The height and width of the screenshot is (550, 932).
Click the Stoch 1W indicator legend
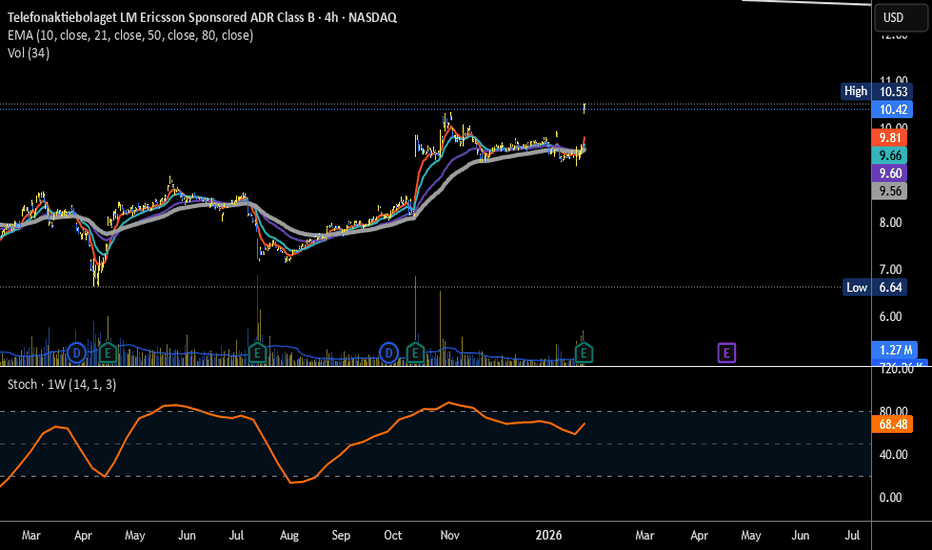click(x=62, y=385)
